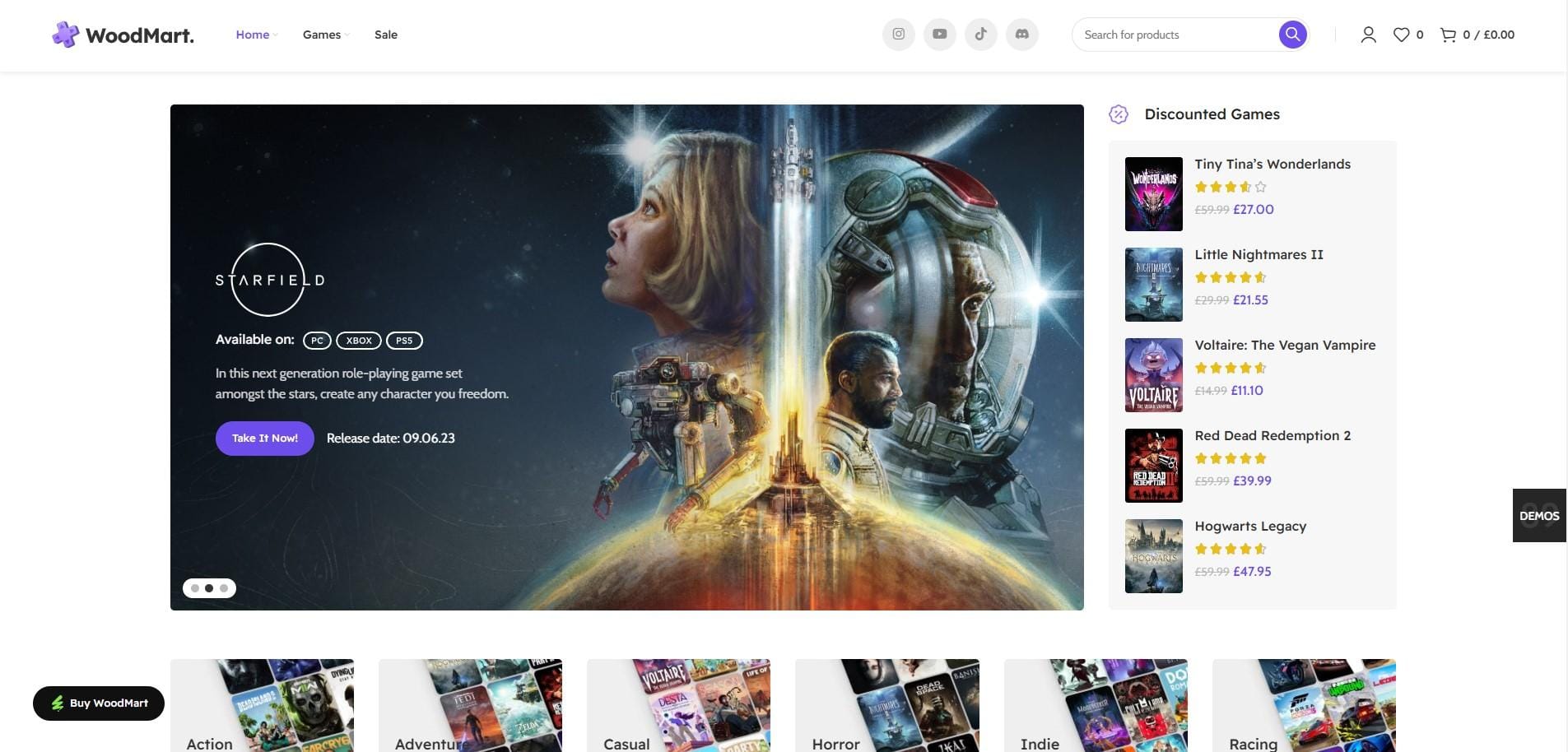This screenshot has width=1568, height=752.
Task: Open WoodMart logo home link
Action: [123, 35]
